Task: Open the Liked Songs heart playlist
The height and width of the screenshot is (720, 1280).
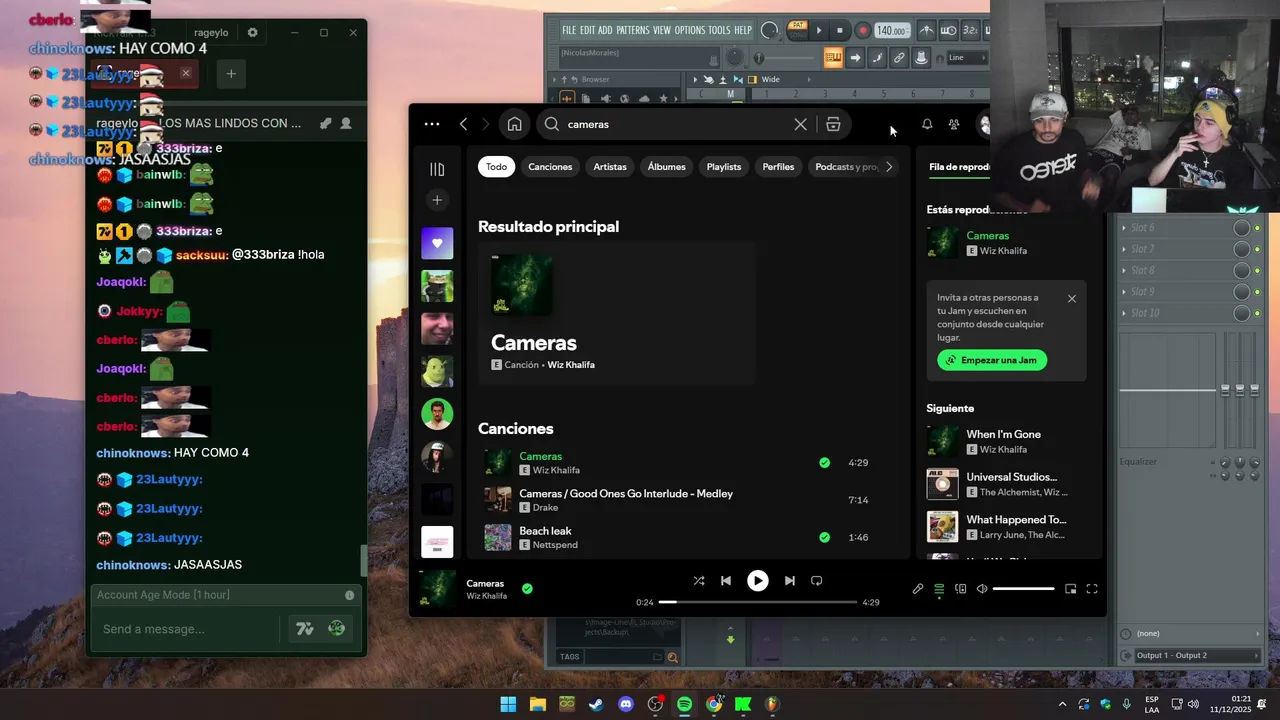Action: click(x=437, y=243)
